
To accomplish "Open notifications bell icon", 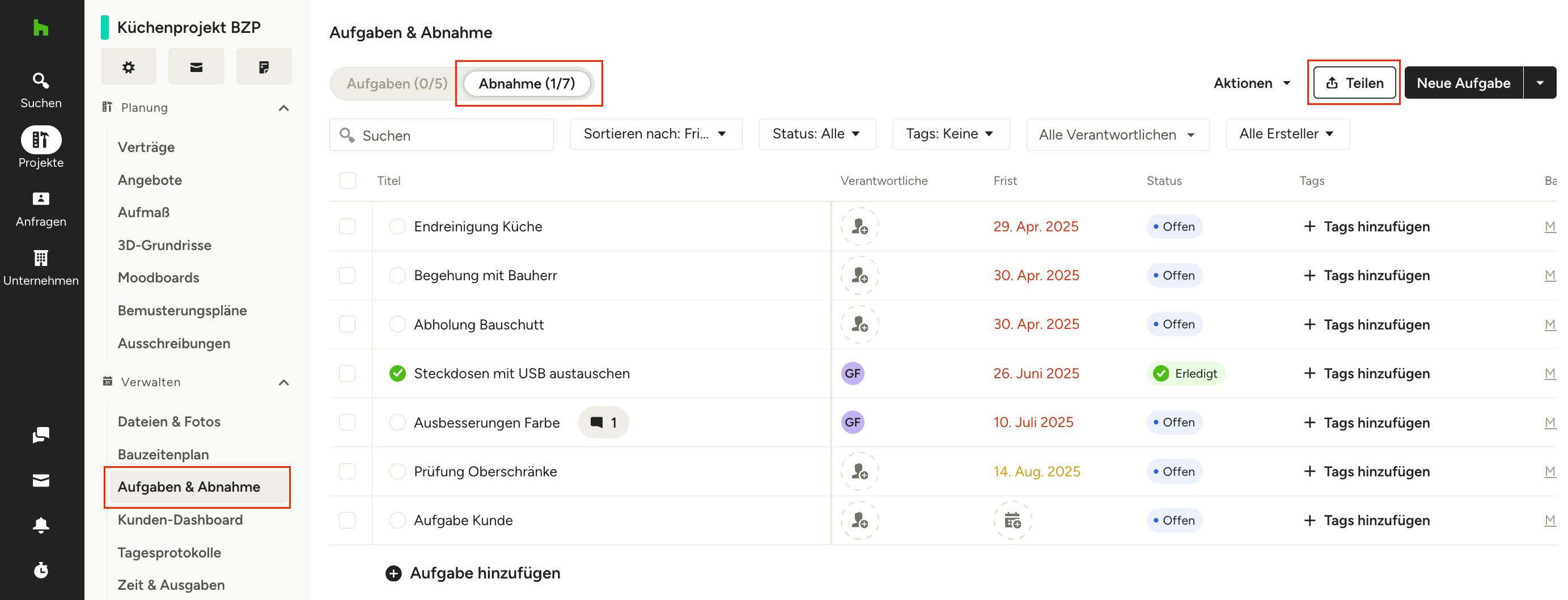I will click(x=41, y=525).
